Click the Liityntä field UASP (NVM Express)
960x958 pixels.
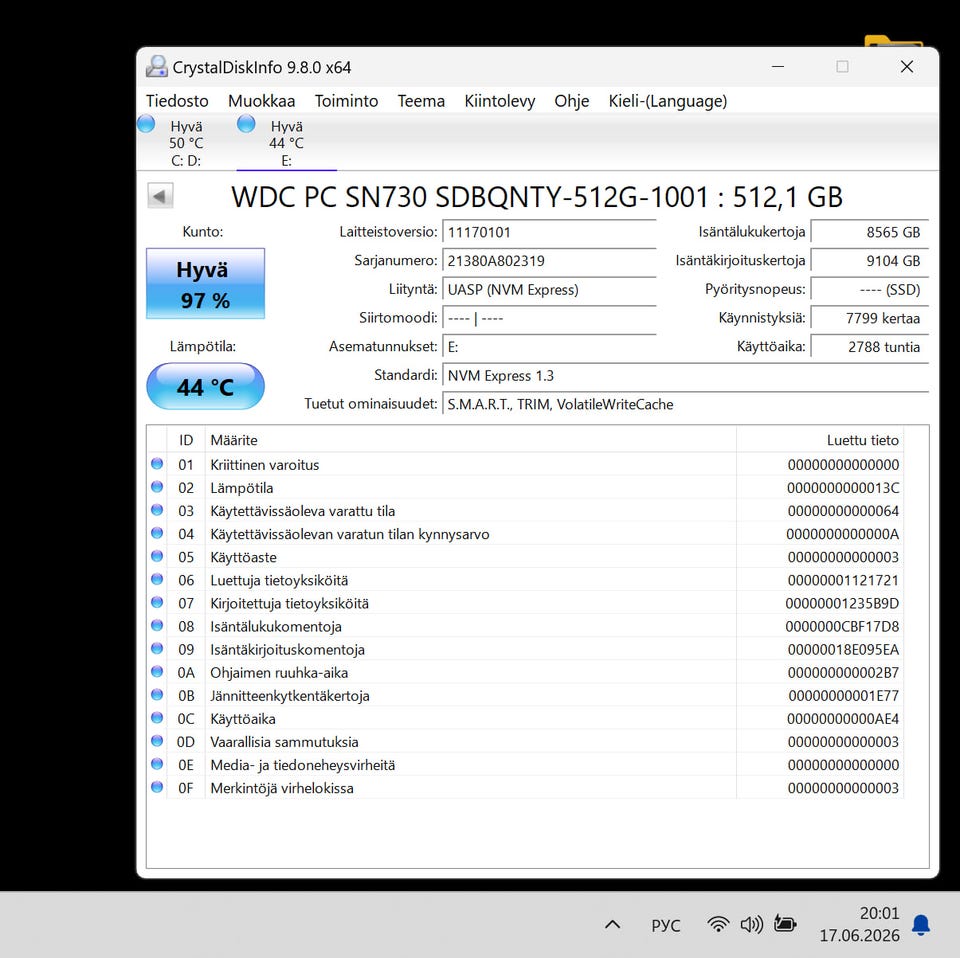[549, 290]
